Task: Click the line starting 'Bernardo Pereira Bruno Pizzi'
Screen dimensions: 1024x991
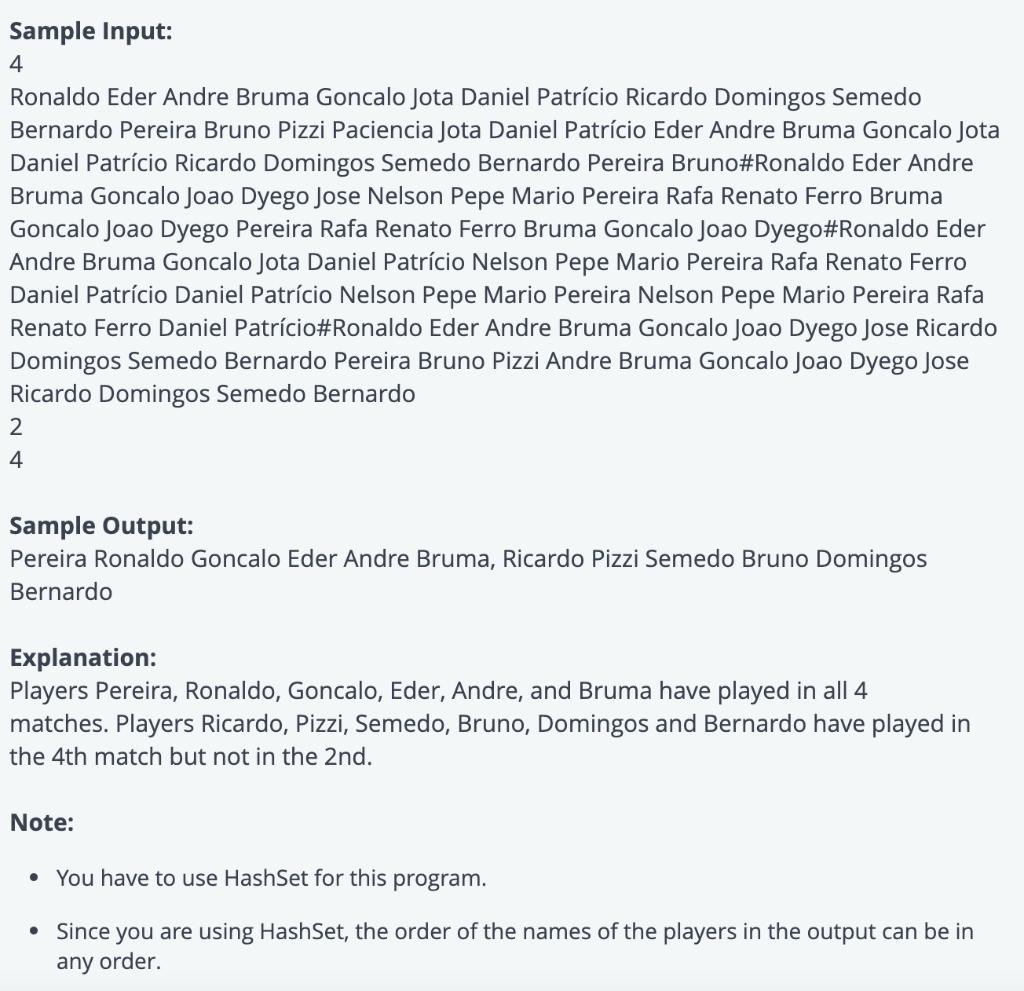Action: pyautogui.click(x=504, y=130)
